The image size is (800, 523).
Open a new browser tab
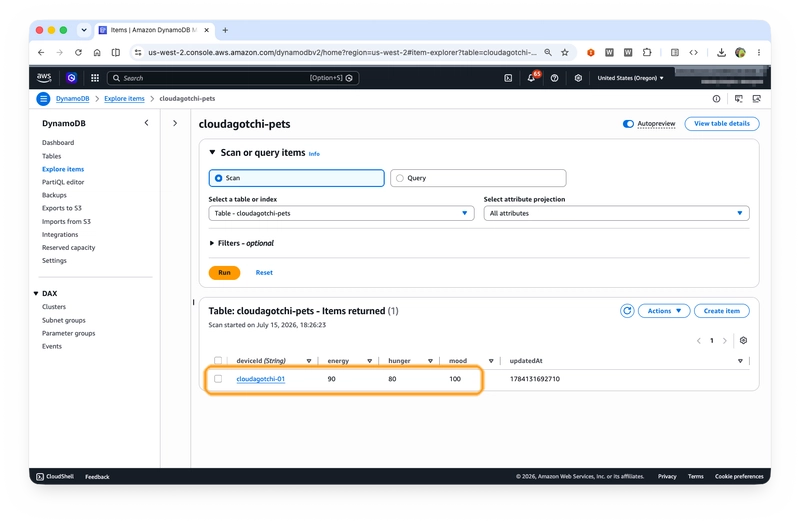pos(225,30)
